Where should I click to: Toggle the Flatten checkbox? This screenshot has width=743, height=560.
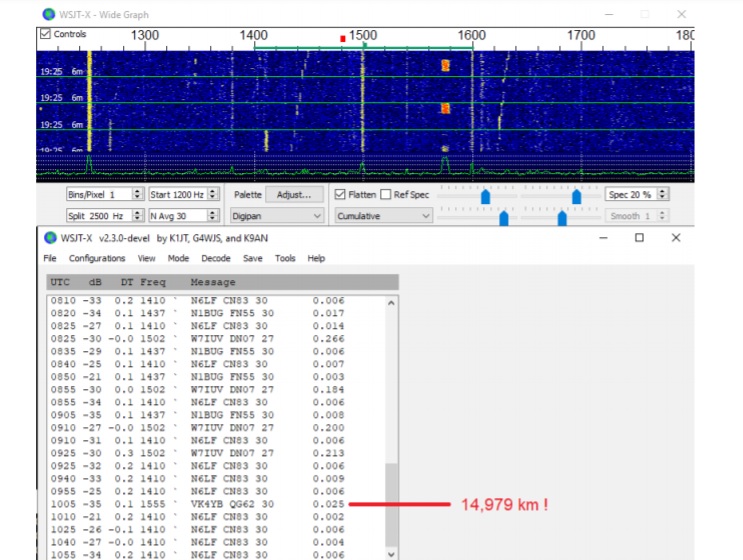click(x=340, y=194)
